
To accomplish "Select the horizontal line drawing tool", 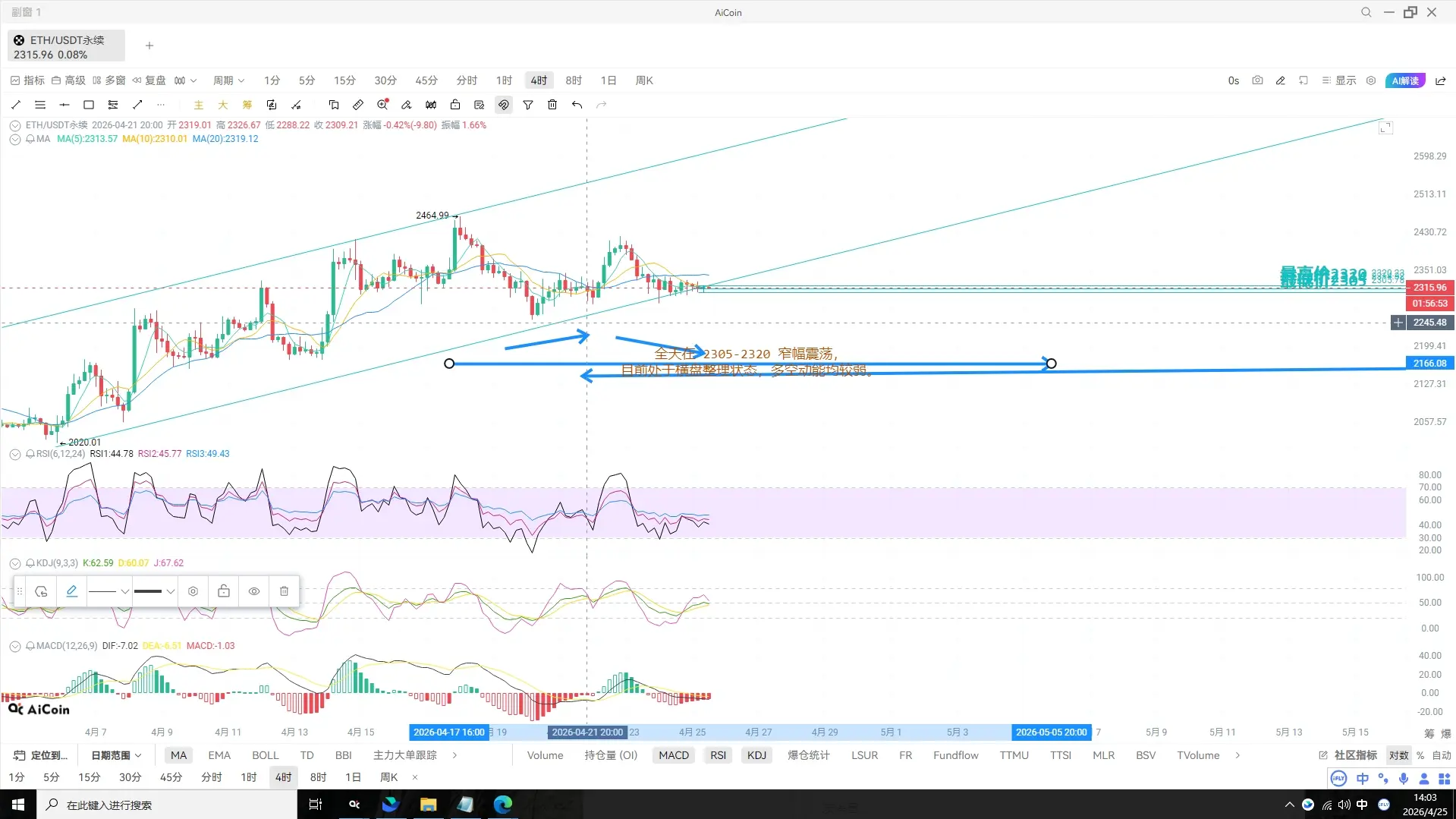I will pos(64,105).
